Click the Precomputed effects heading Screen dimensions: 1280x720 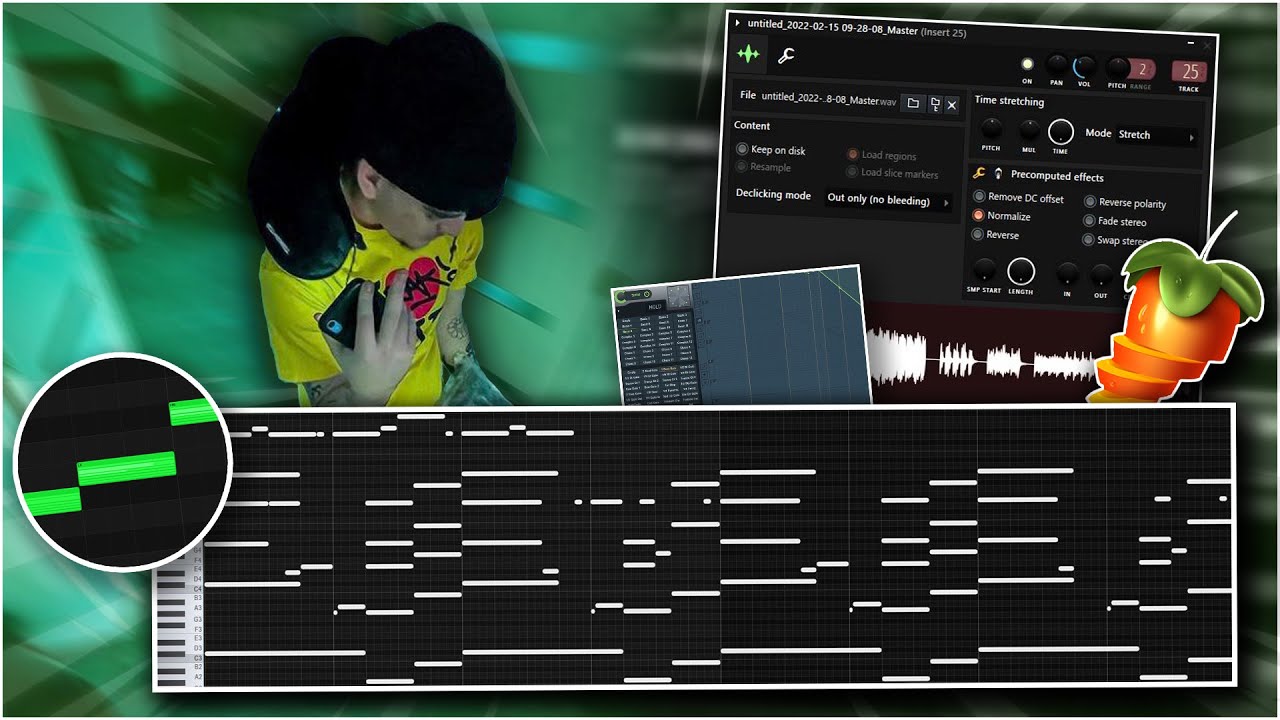tap(1057, 176)
